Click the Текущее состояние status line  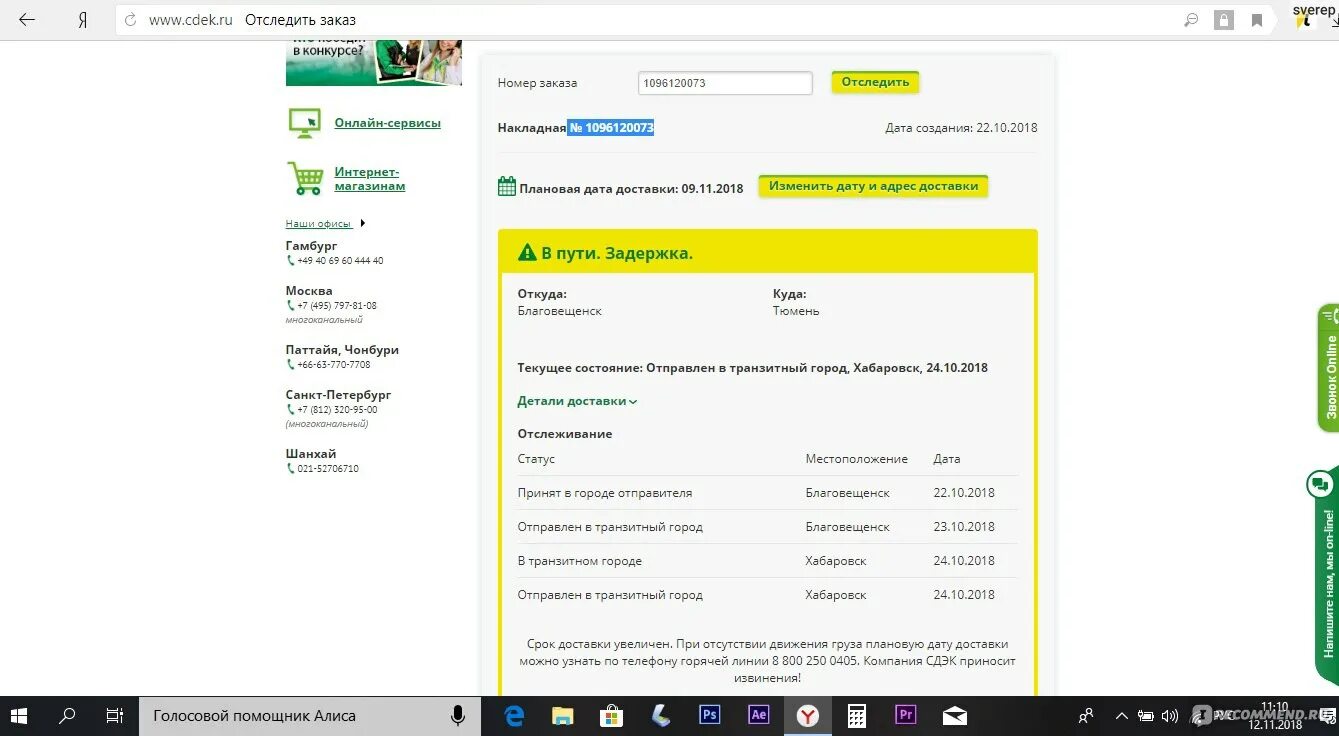pyautogui.click(x=752, y=368)
